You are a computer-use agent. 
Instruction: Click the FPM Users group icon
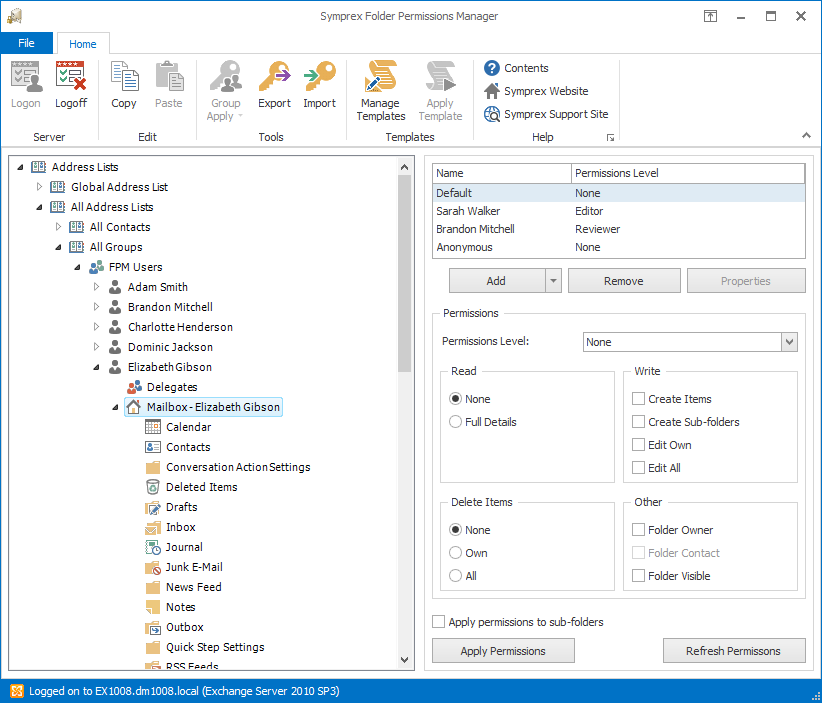coord(96,267)
